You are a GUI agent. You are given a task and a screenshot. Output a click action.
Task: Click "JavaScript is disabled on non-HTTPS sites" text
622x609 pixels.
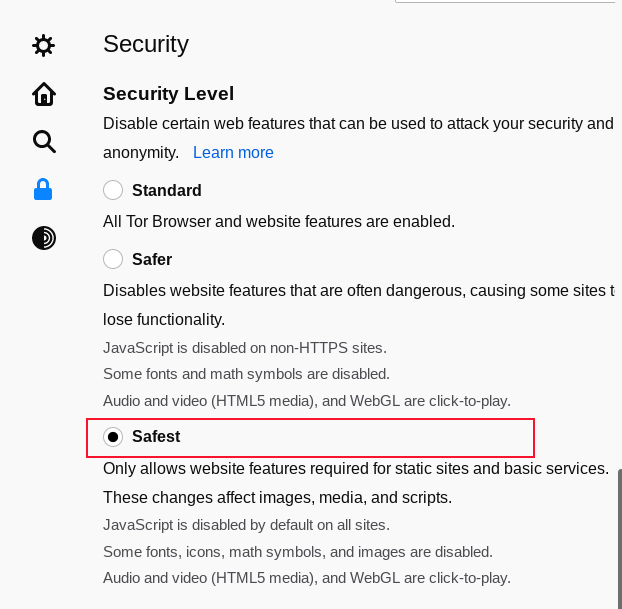tap(245, 348)
